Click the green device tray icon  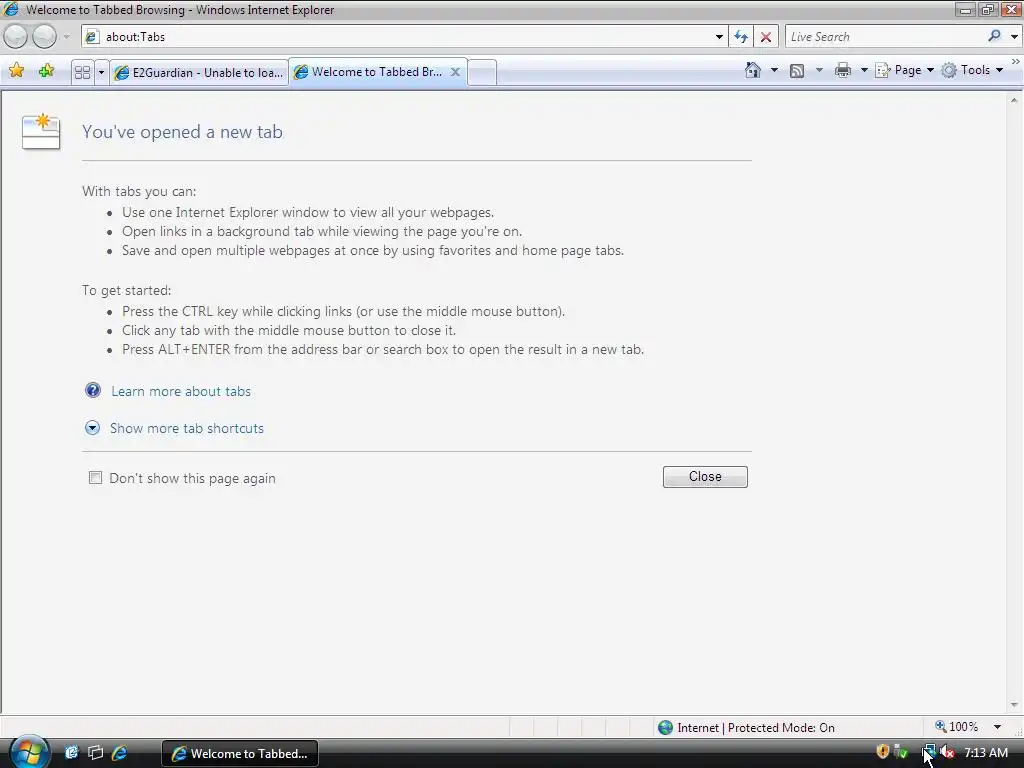(901, 752)
